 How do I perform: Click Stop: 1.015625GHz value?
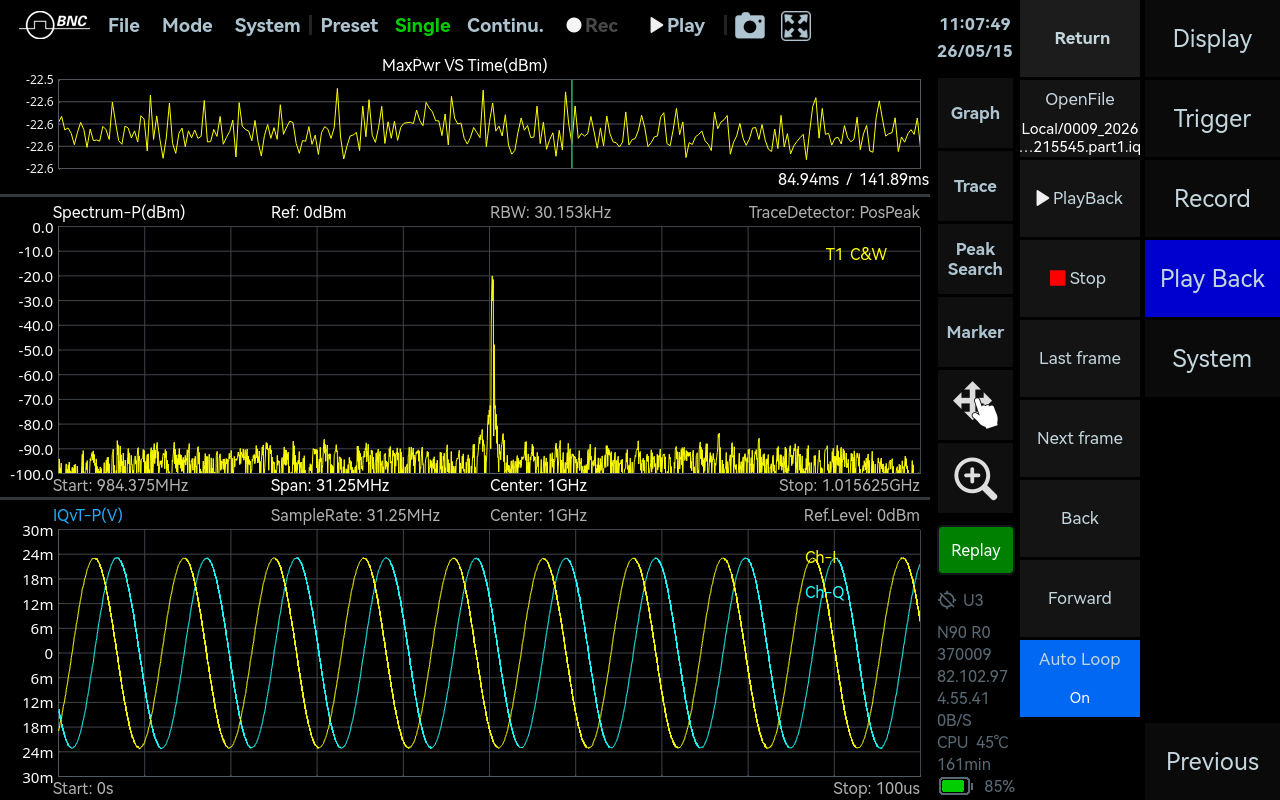tap(849, 485)
